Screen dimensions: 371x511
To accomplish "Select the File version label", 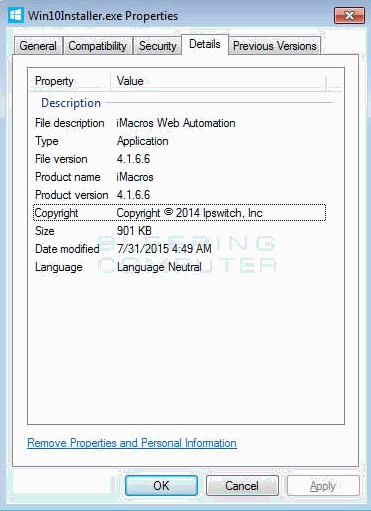I will (x=61, y=159).
